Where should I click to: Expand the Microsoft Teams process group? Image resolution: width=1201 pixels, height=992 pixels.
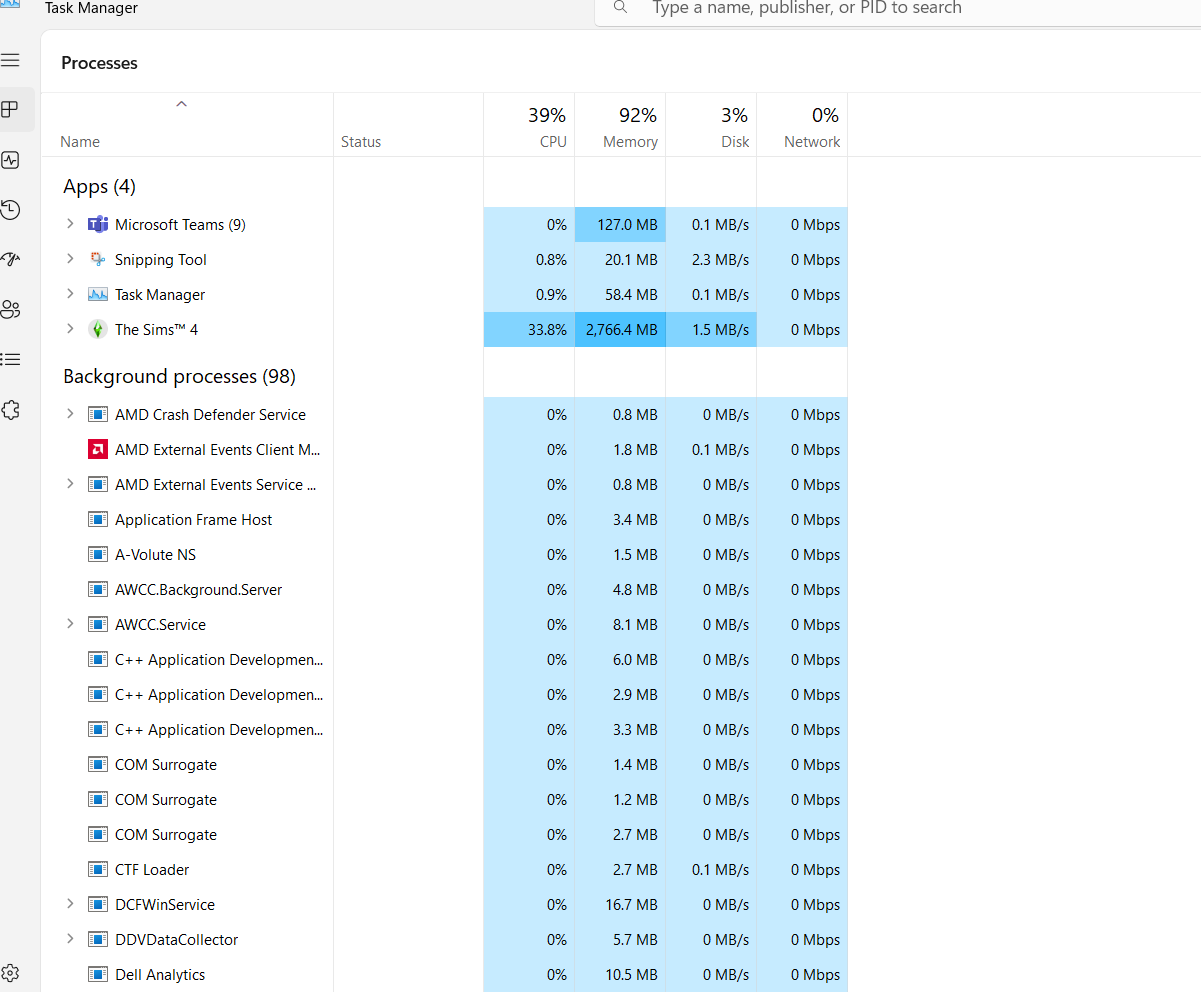pos(70,225)
